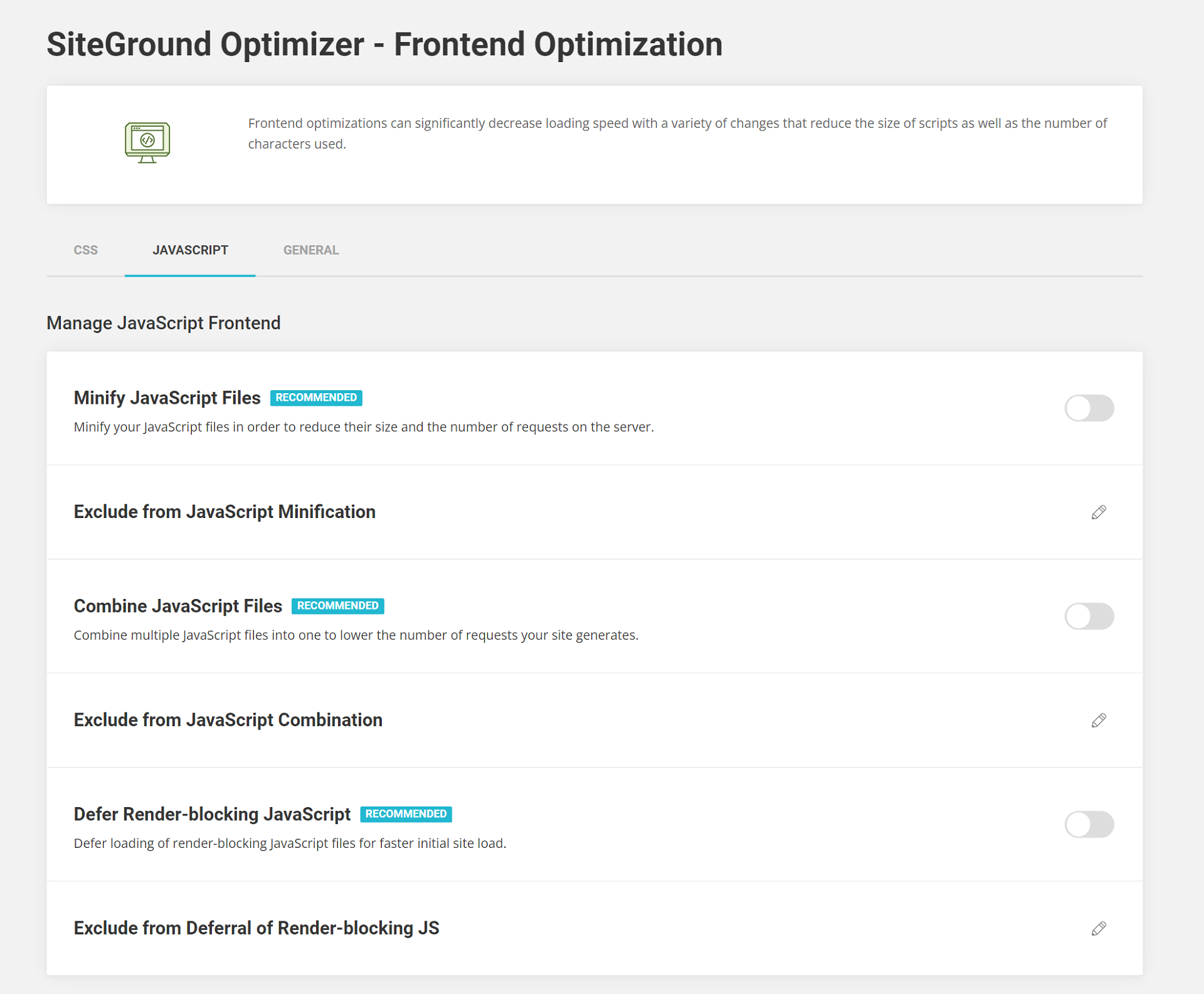Open the Exclude from JavaScript Combination section
This screenshot has width=1204, height=994.
[228, 720]
